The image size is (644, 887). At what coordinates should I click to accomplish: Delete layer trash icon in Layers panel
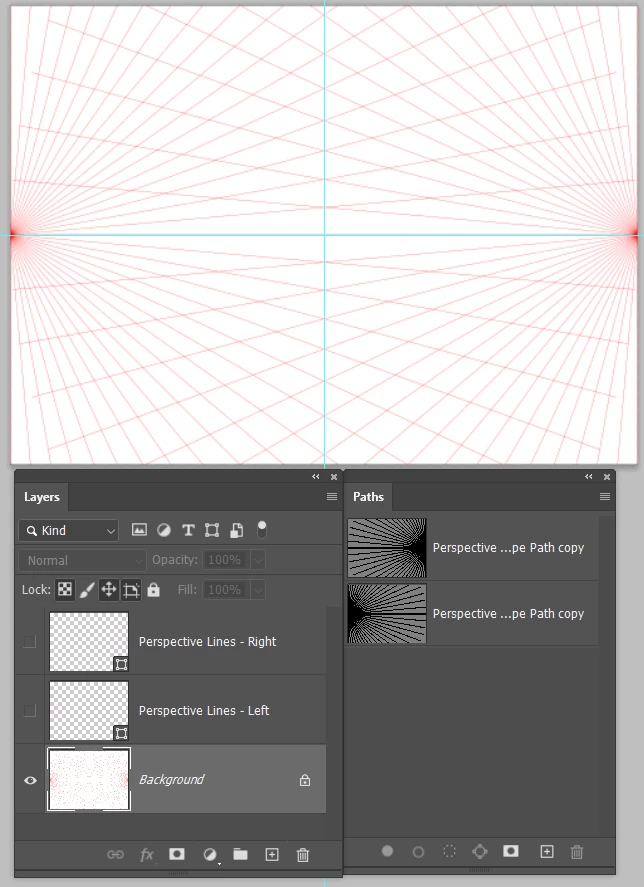[x=303, y=854]
